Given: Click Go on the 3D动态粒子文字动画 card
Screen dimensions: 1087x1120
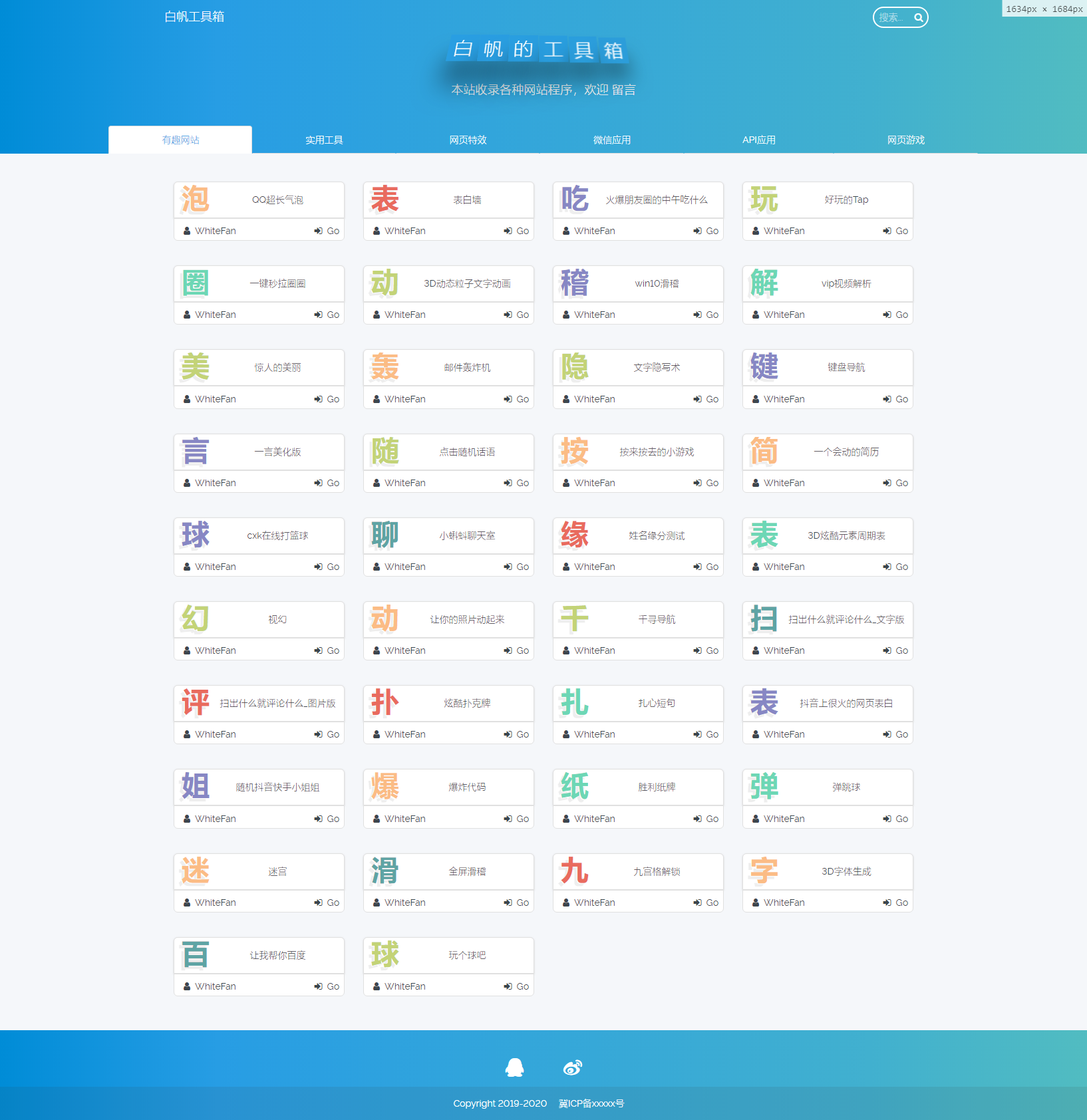Looking at the screenshot, I should [517, 315].
